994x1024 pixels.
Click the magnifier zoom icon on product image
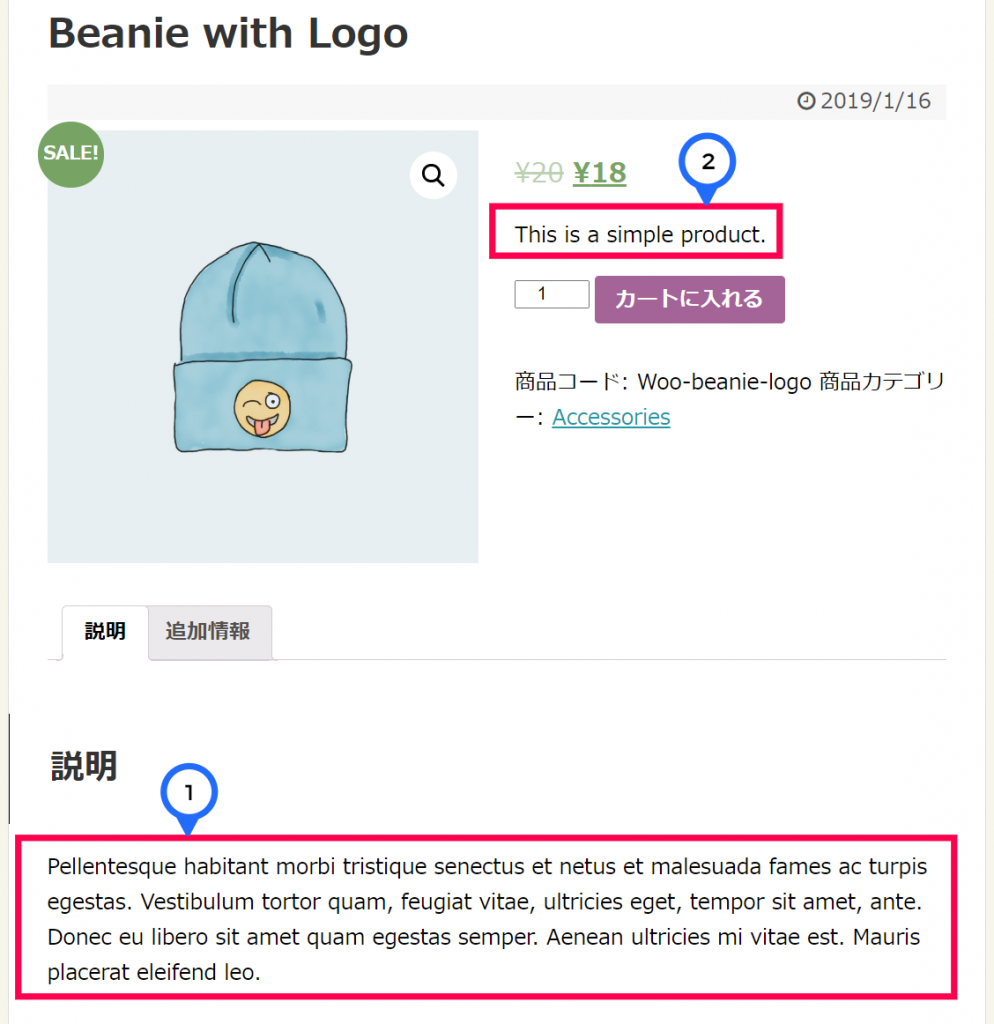pos(433,175)
